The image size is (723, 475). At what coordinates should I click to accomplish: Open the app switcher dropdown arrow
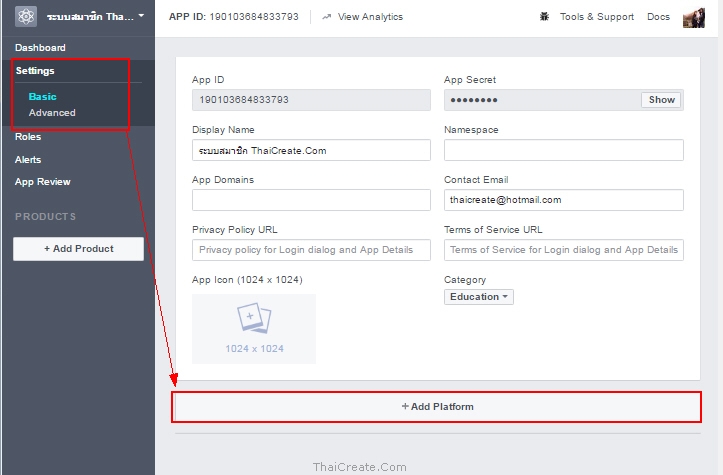141,16
